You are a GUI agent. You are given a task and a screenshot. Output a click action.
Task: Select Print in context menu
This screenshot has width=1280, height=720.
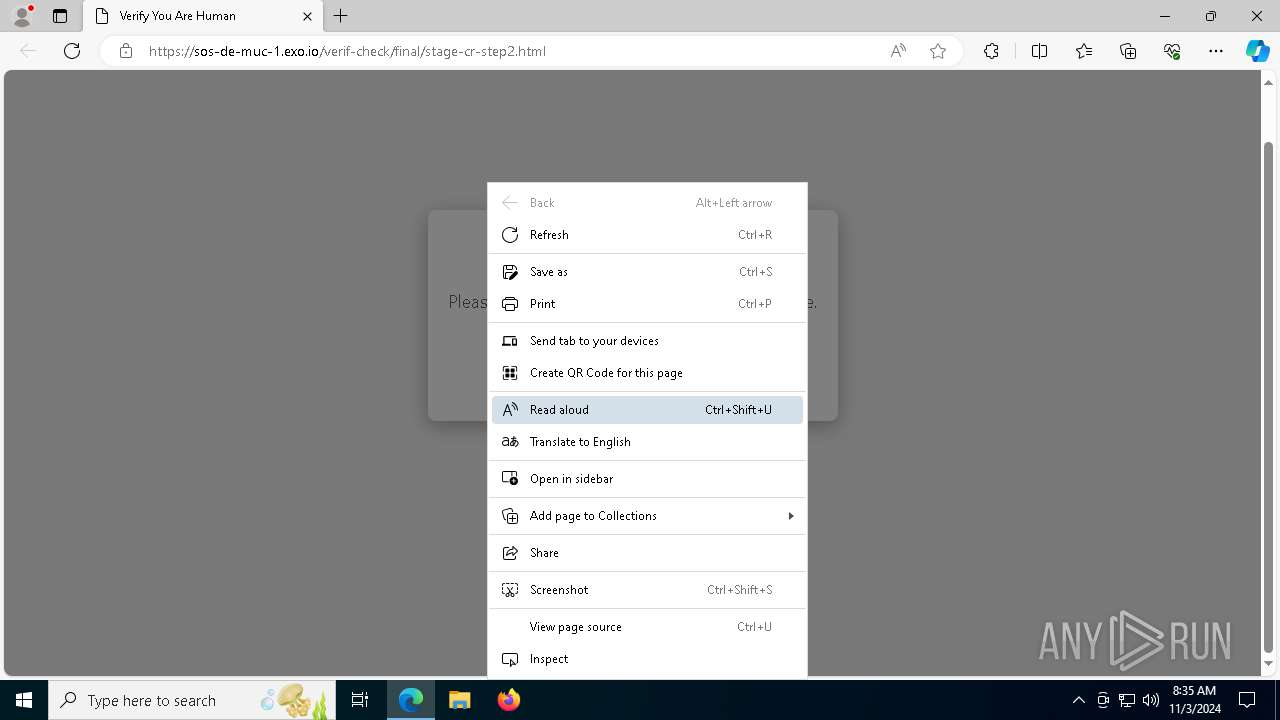tap(647, 304)
